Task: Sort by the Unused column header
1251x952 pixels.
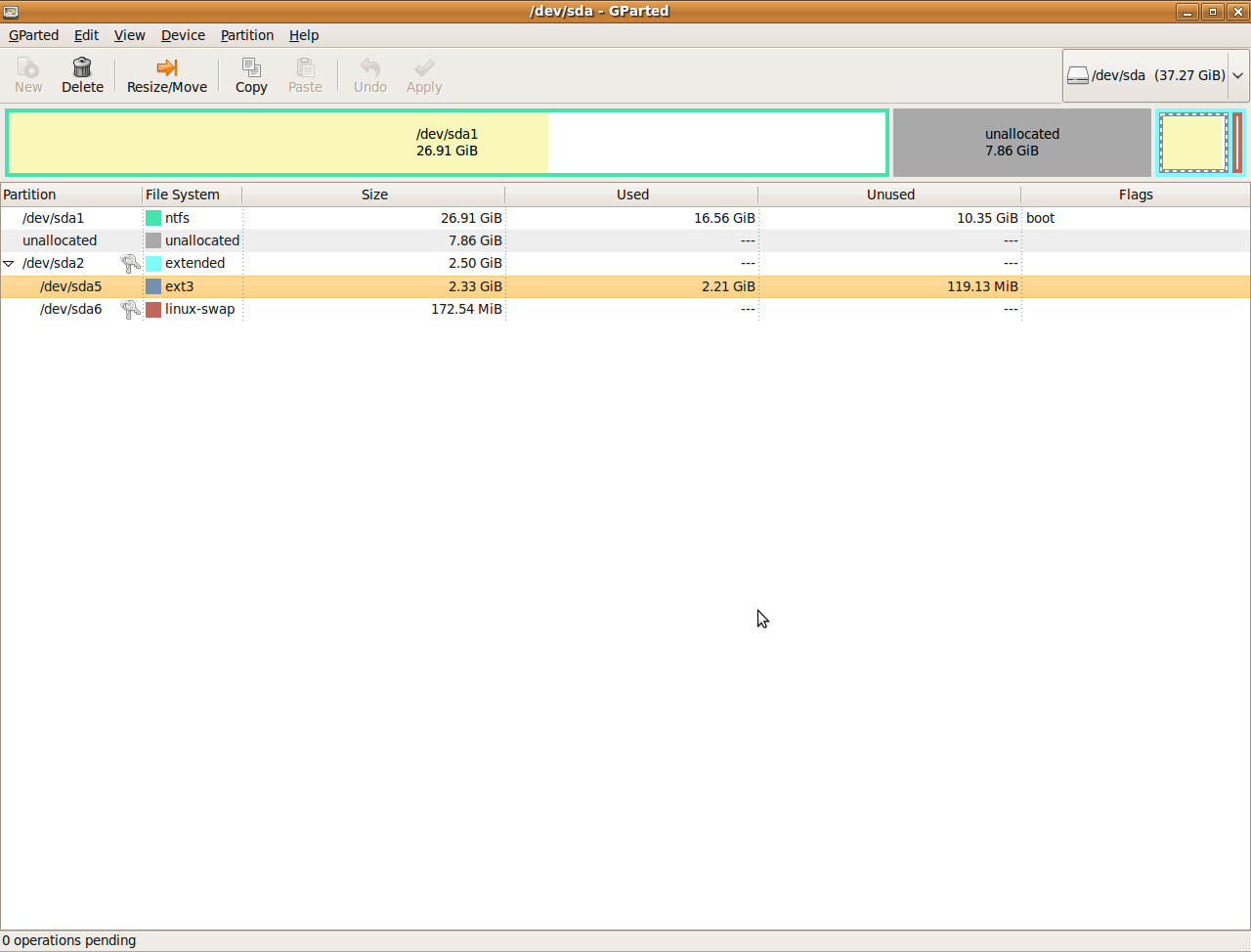Action: tap(889, 195)
